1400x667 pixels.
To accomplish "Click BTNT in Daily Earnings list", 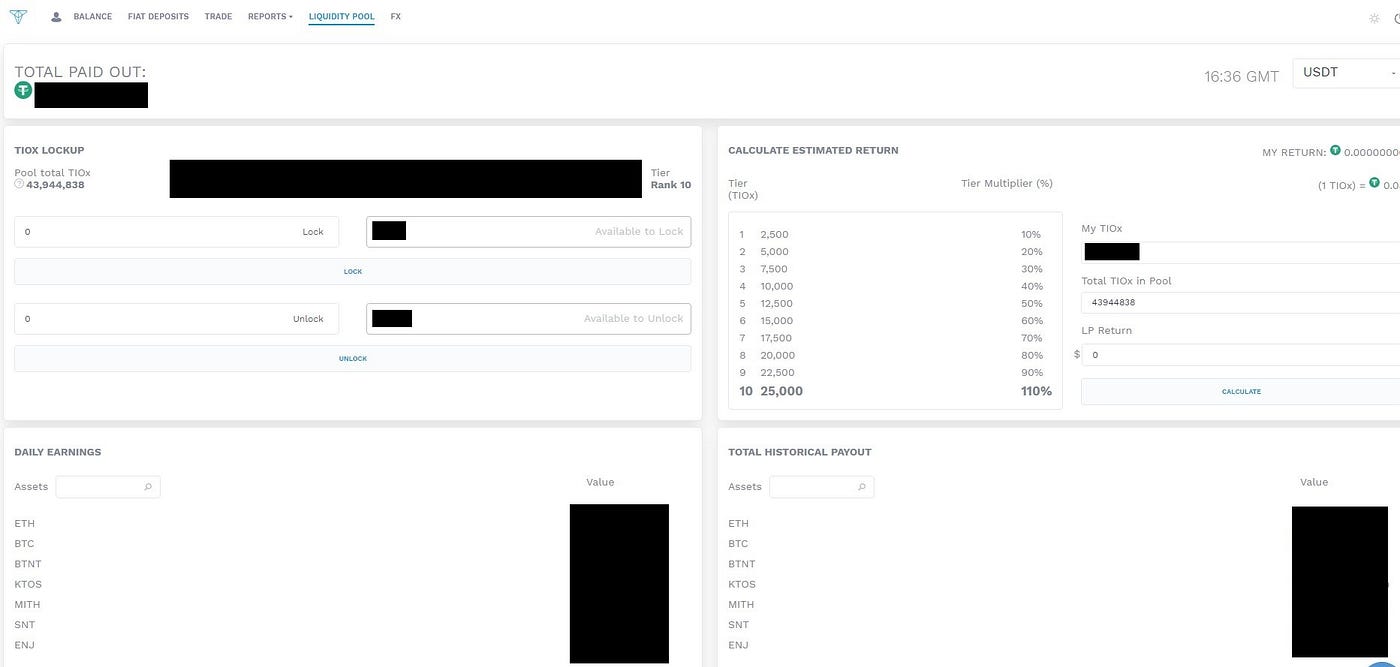I will tap(28, 564).
